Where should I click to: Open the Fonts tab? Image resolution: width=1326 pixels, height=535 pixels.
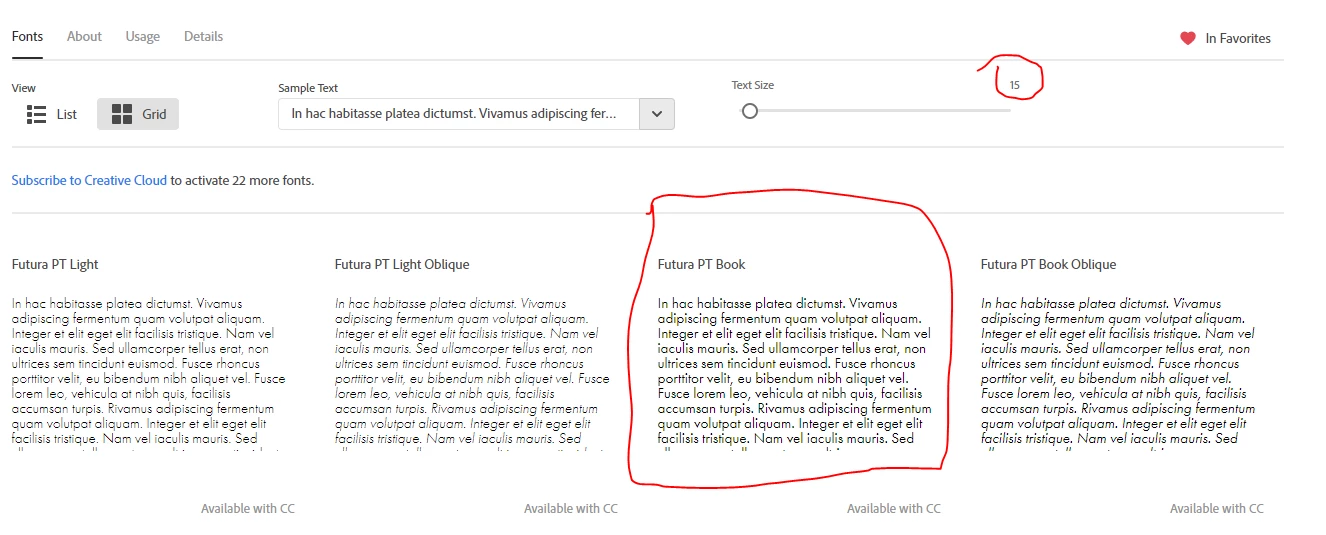[27, 36]
